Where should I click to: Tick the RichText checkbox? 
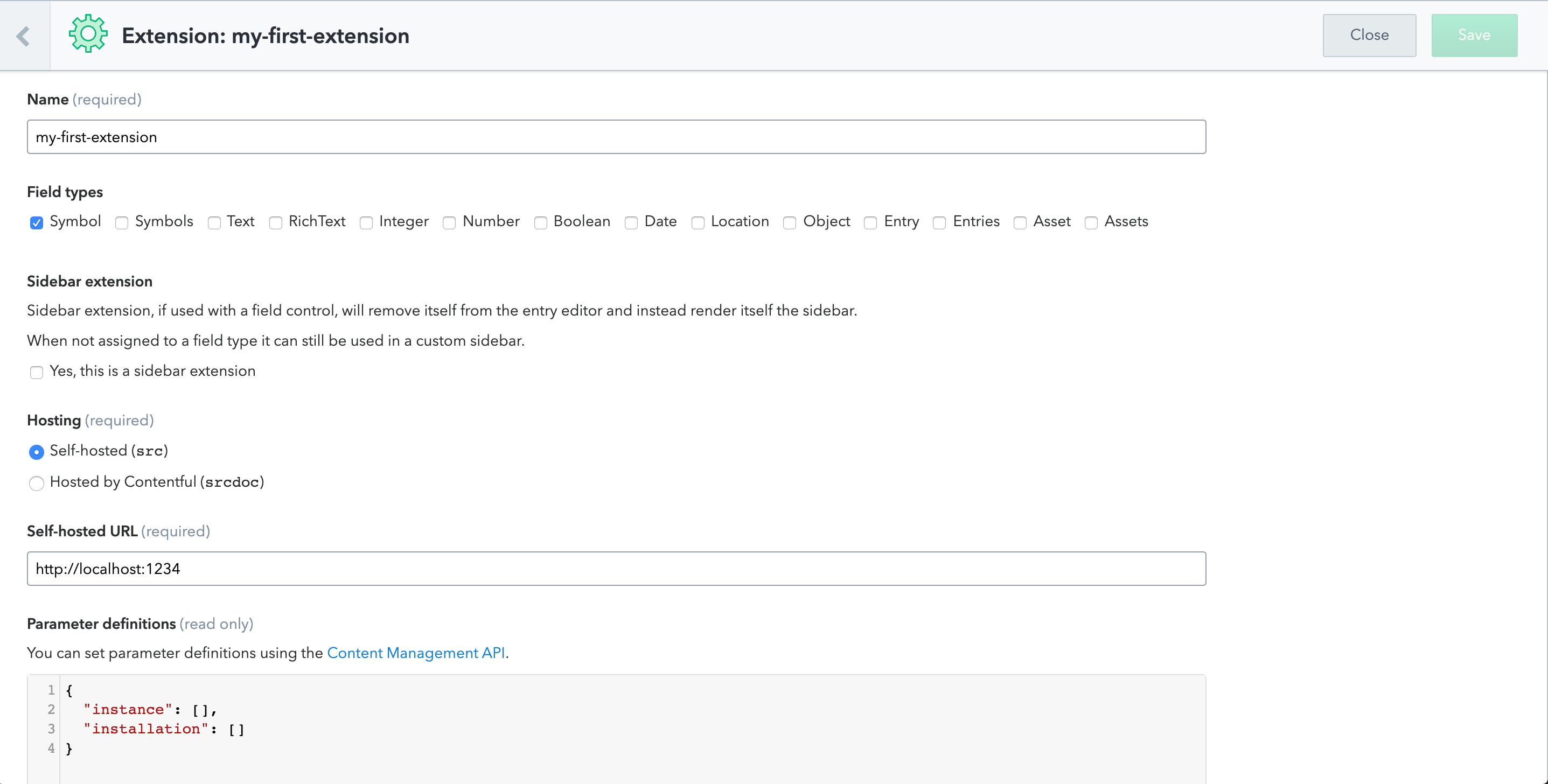tap(276, 223)
